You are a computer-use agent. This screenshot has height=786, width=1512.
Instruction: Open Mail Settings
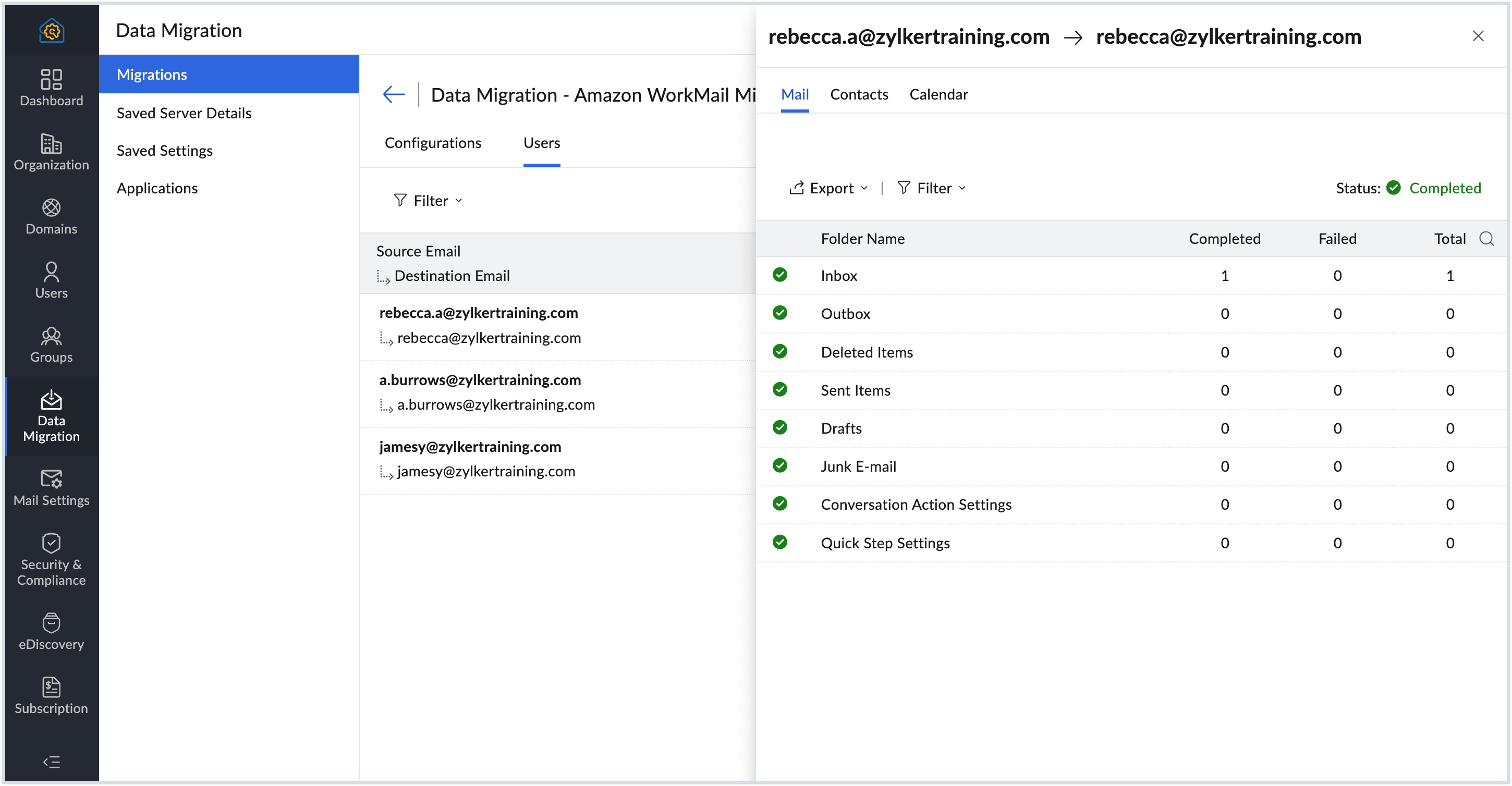click(51, 487)
